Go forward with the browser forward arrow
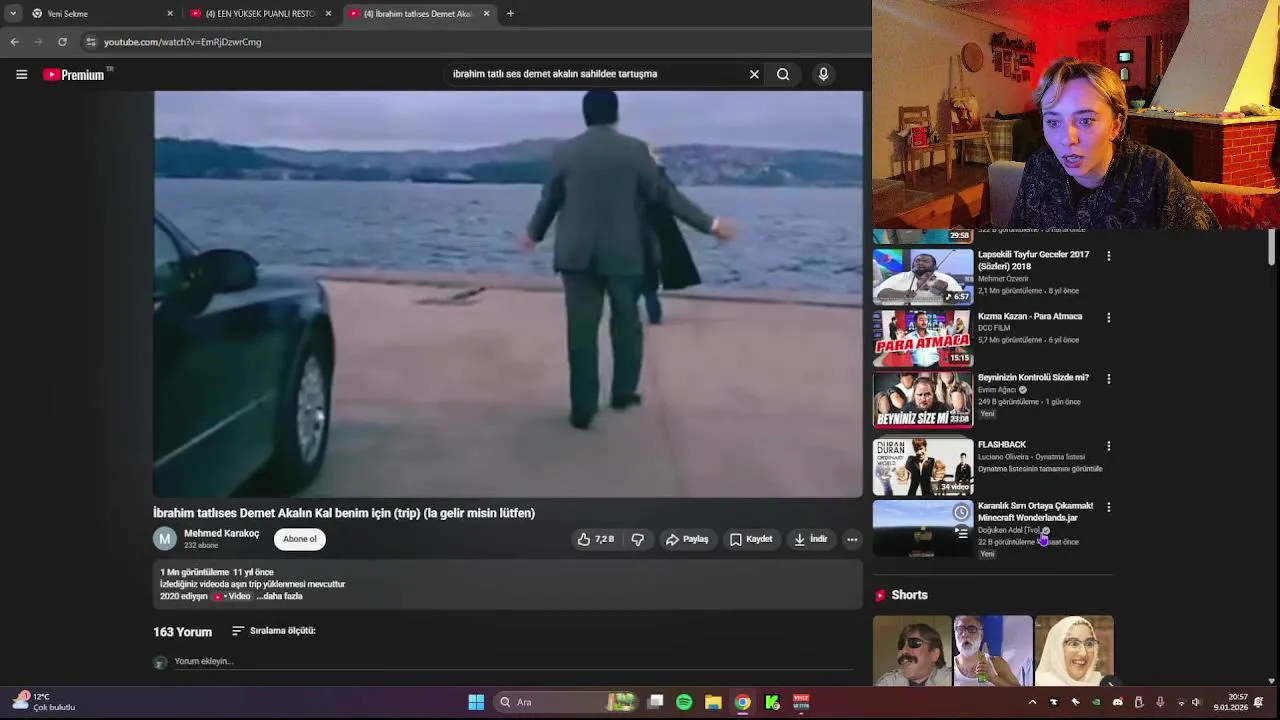1280x720 pixels. click(38, 42)
